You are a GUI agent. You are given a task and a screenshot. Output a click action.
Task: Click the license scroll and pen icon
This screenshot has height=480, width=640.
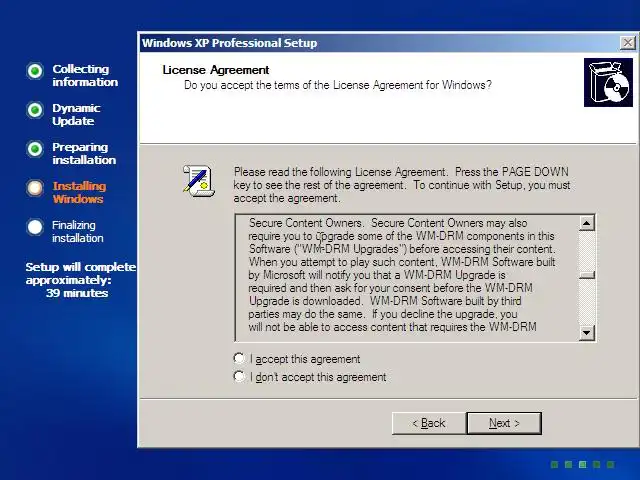[199, 180]
